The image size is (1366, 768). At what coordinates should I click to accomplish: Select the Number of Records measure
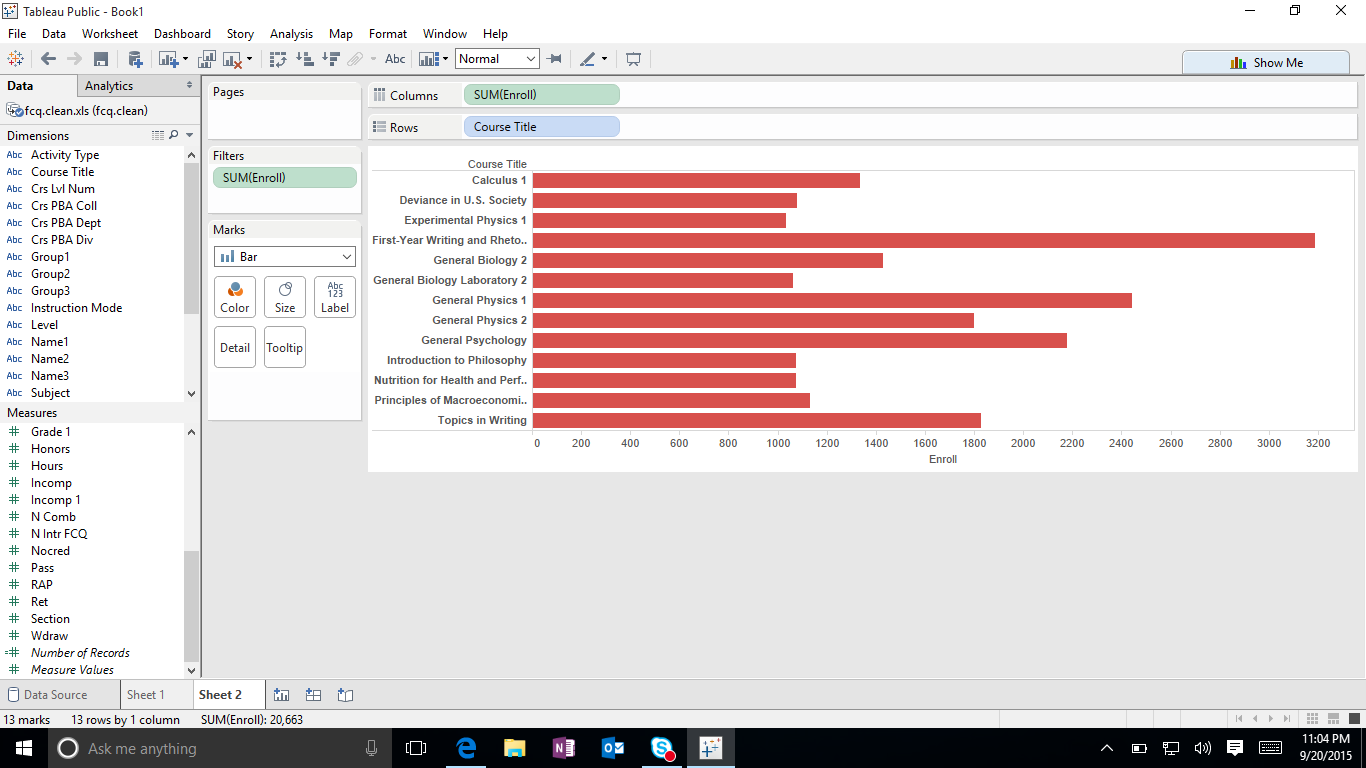(80, 653)
